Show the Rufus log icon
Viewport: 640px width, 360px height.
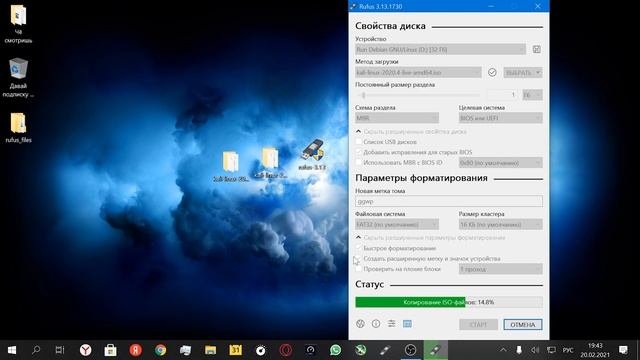(x=407, y=324)
